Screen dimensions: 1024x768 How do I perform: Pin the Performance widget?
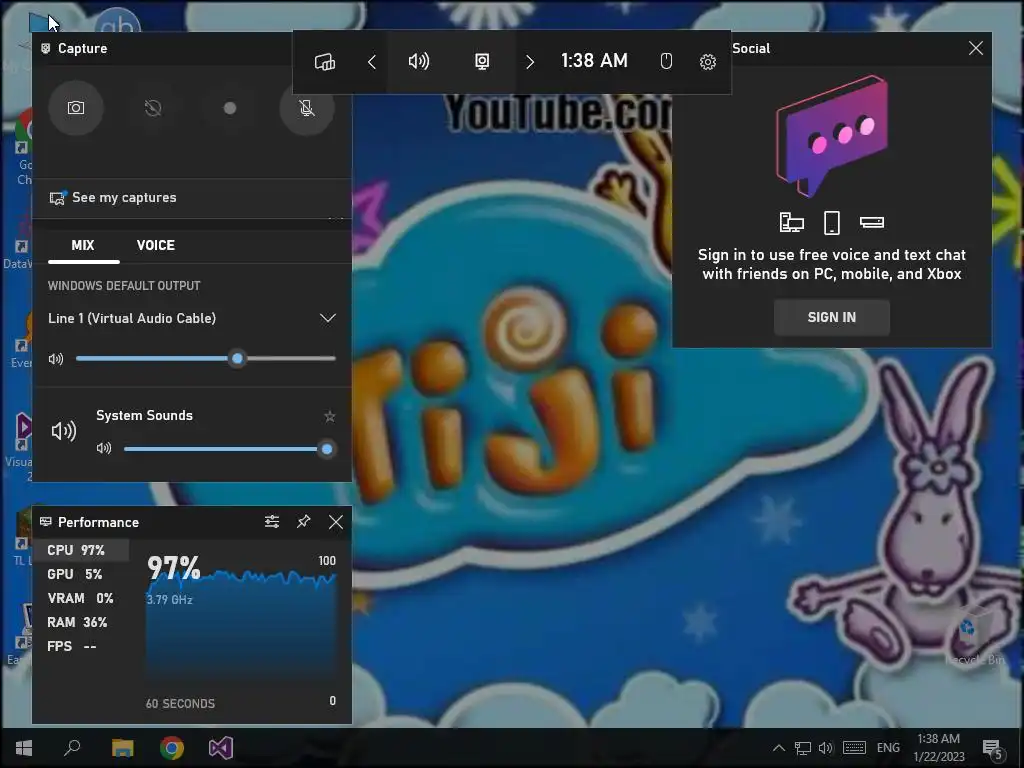click(304, 522)
